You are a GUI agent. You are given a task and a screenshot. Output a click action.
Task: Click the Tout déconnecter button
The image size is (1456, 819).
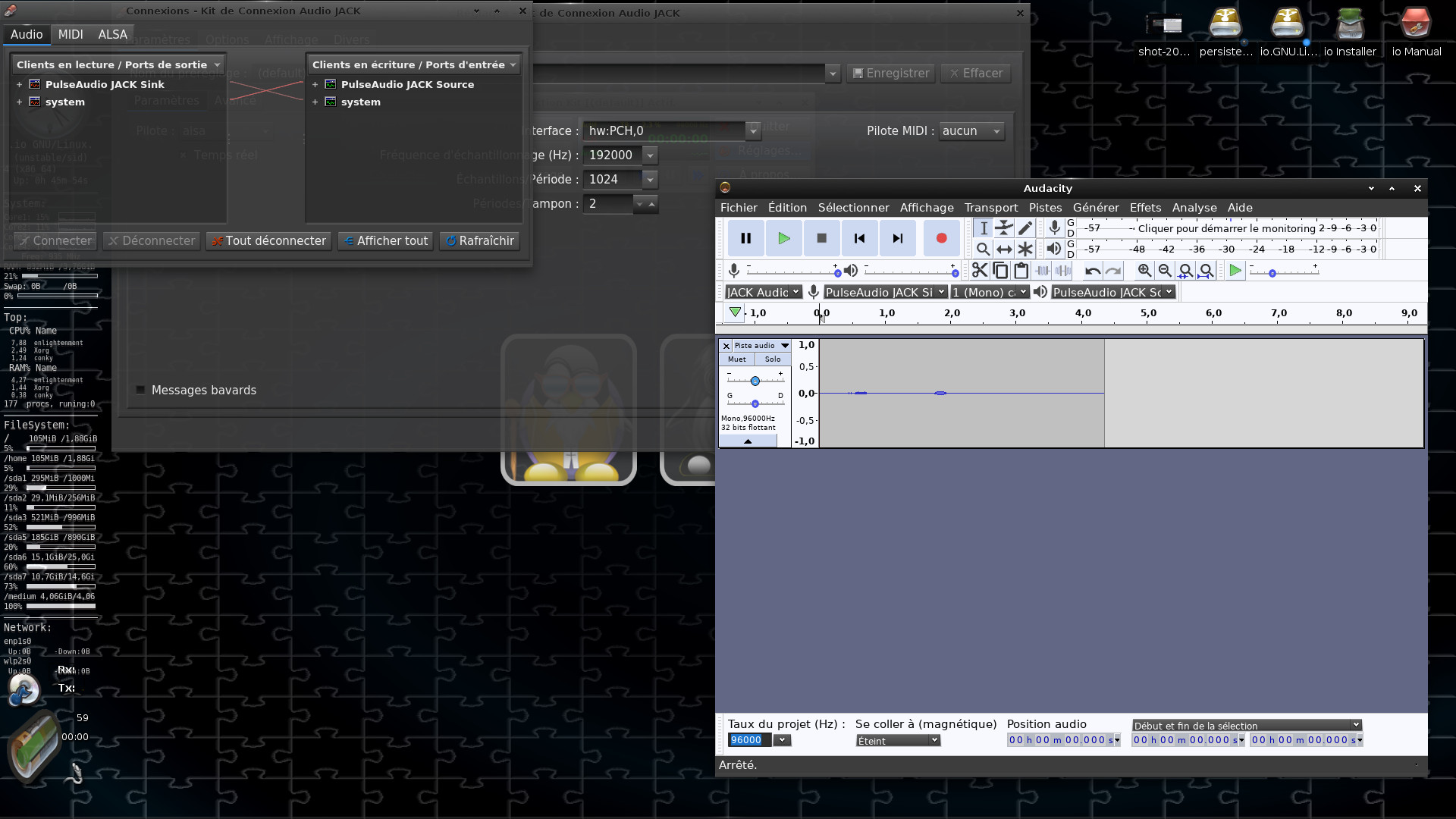coord(268,240)
